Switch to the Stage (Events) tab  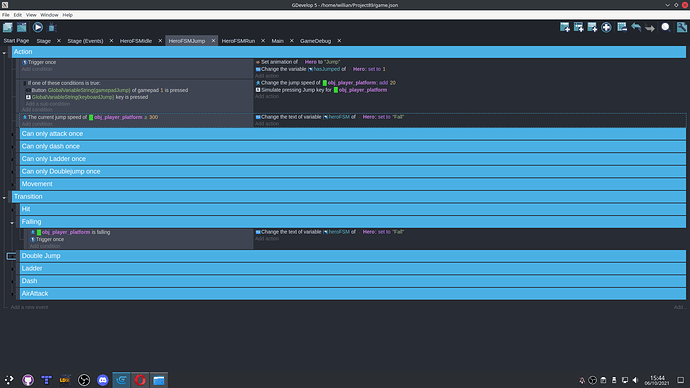tap(85, 40)
